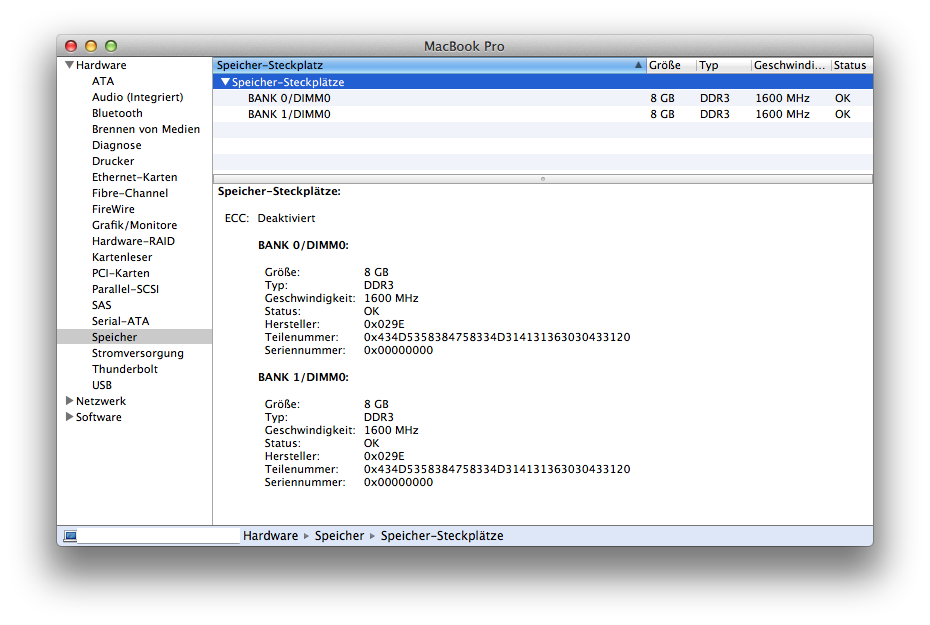The height and width of the screenshot is (625, 930).
Task: Show Serial-ATA information
Action: [120, 321]
